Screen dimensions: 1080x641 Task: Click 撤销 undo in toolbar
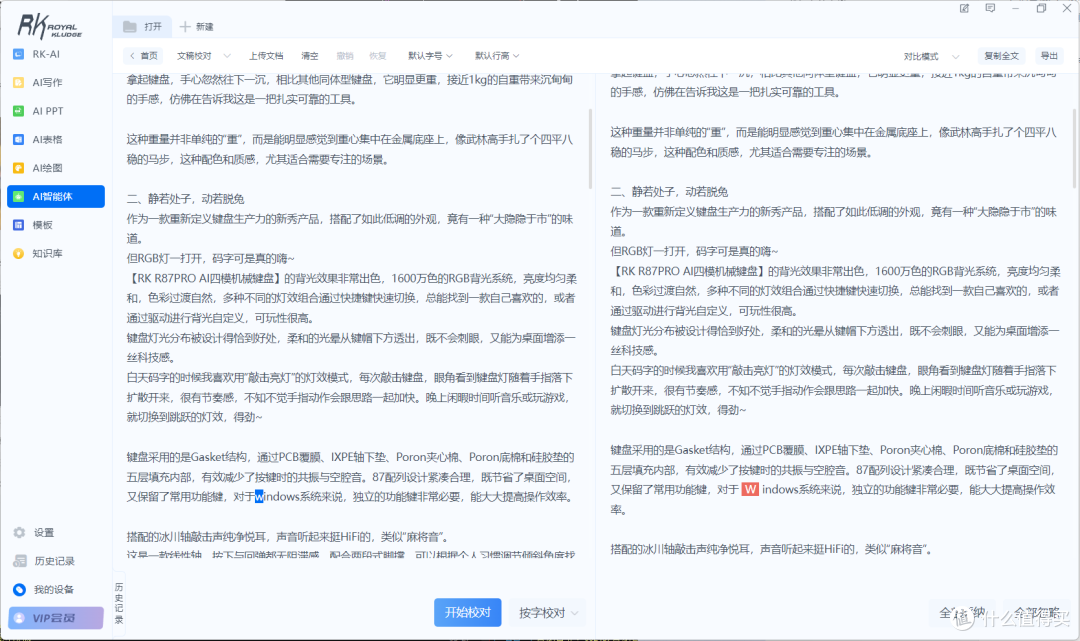pos(344,56)
